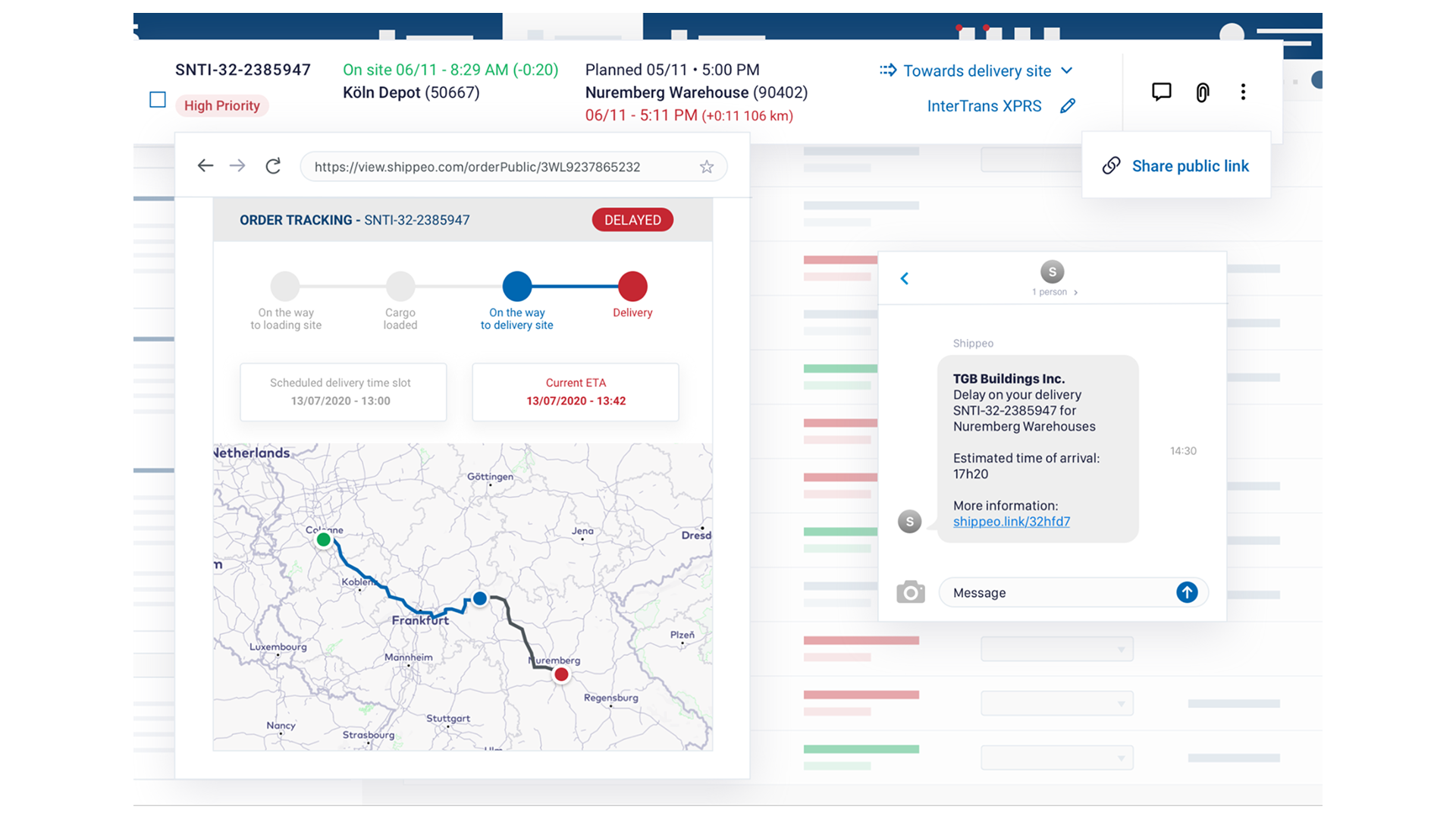Reload the tracking page
Screen dimensions: 1456x819
tap(273, 165)
